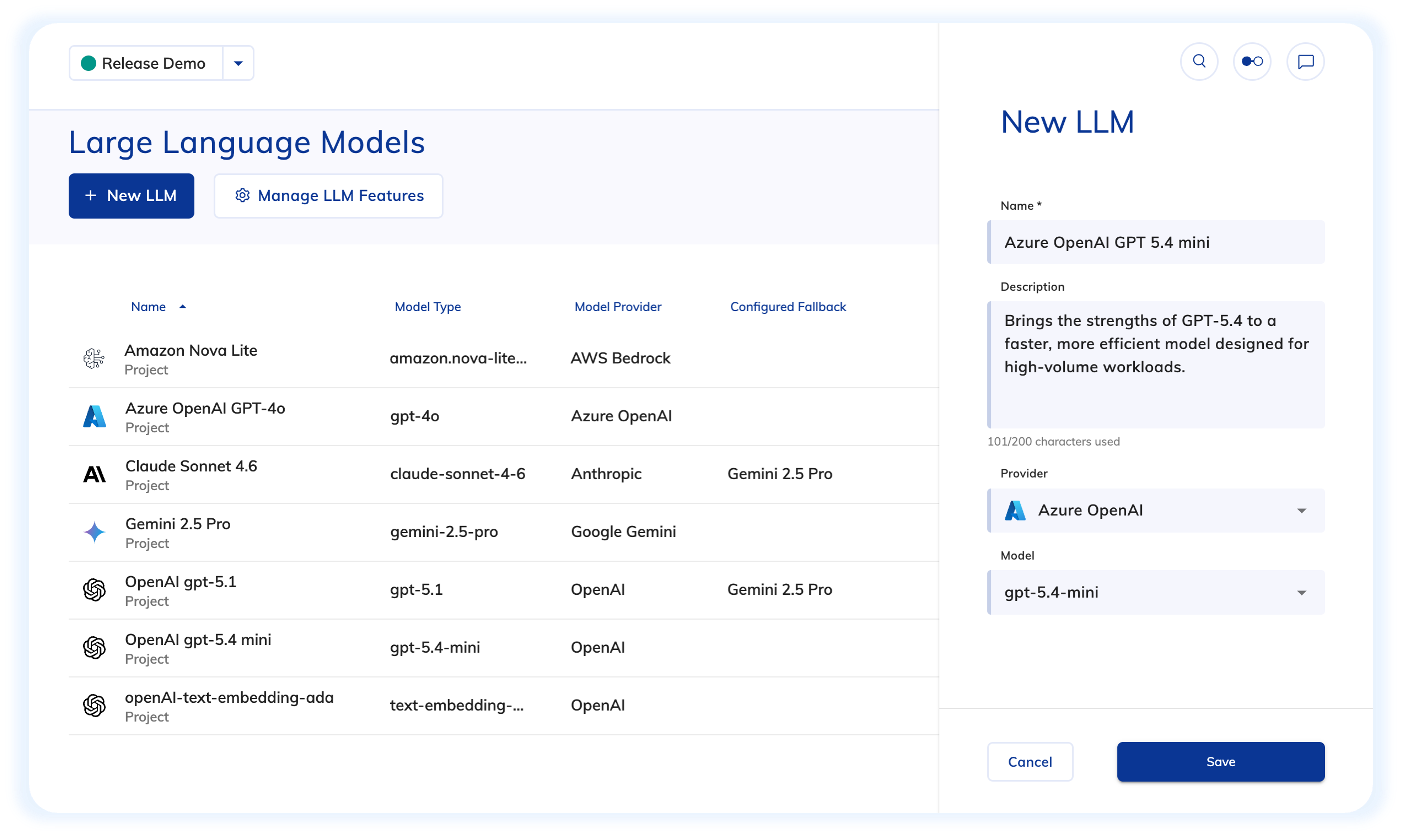Screen dimensions: 1402x836
Task: Click the Gemini 2.5 Pro sparkle icon
Action: click(94, 533)
